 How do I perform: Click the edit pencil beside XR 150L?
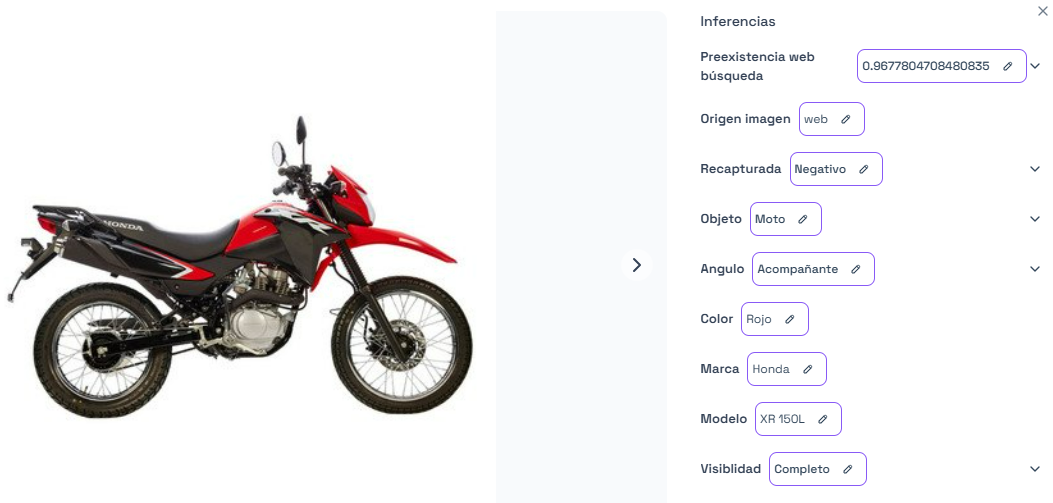[x=823, y=419]
